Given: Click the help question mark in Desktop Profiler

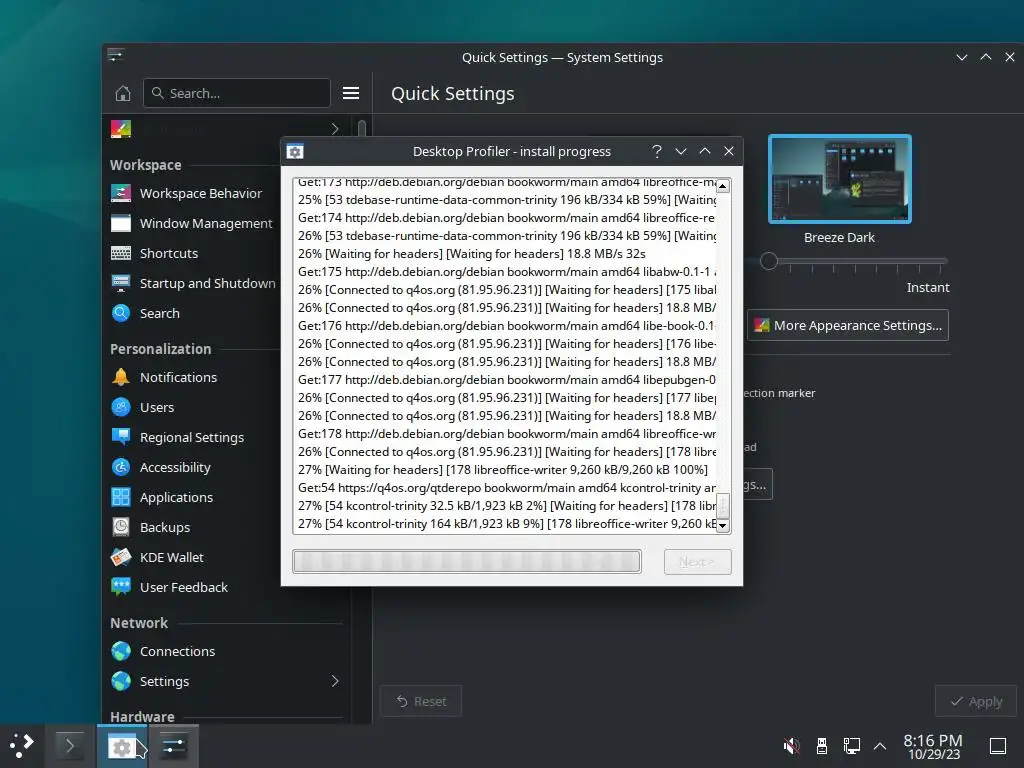Looking at the screenshot, I should point(657,152).
